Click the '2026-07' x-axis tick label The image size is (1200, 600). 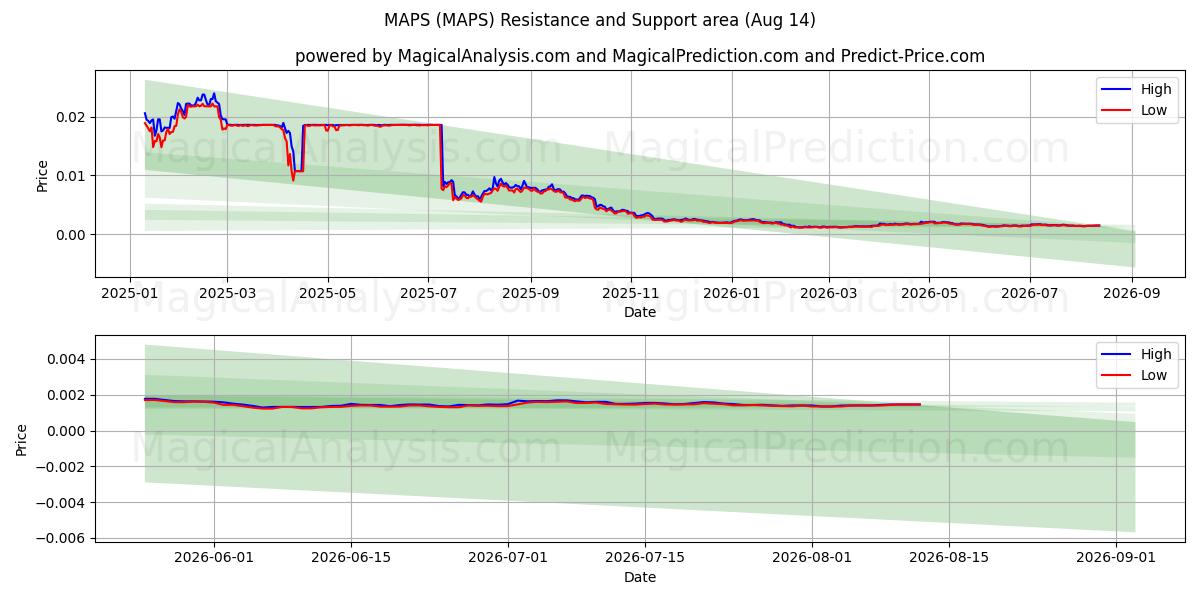coord(1030,294)
